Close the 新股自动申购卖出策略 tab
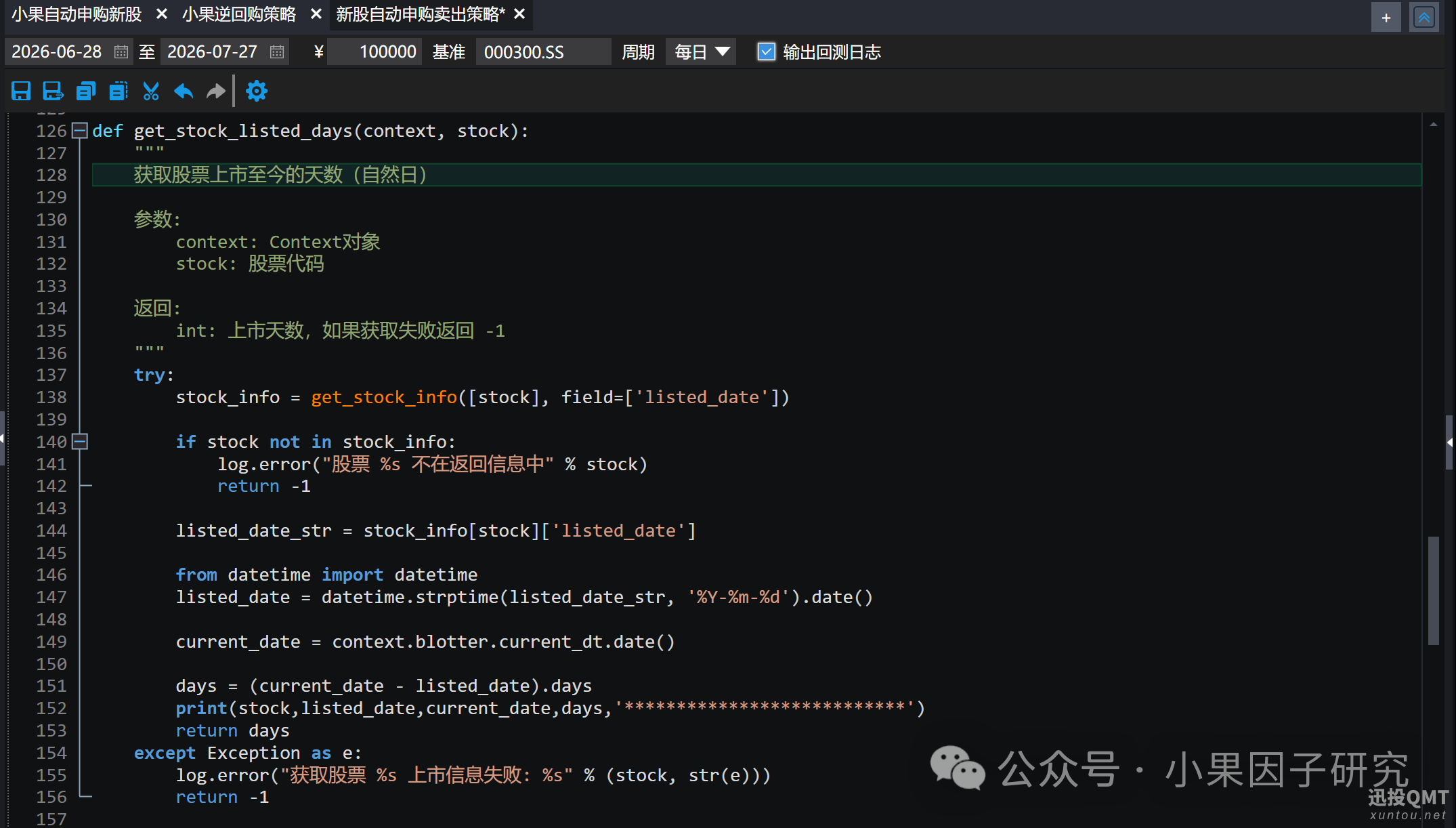 pos(519,14)
